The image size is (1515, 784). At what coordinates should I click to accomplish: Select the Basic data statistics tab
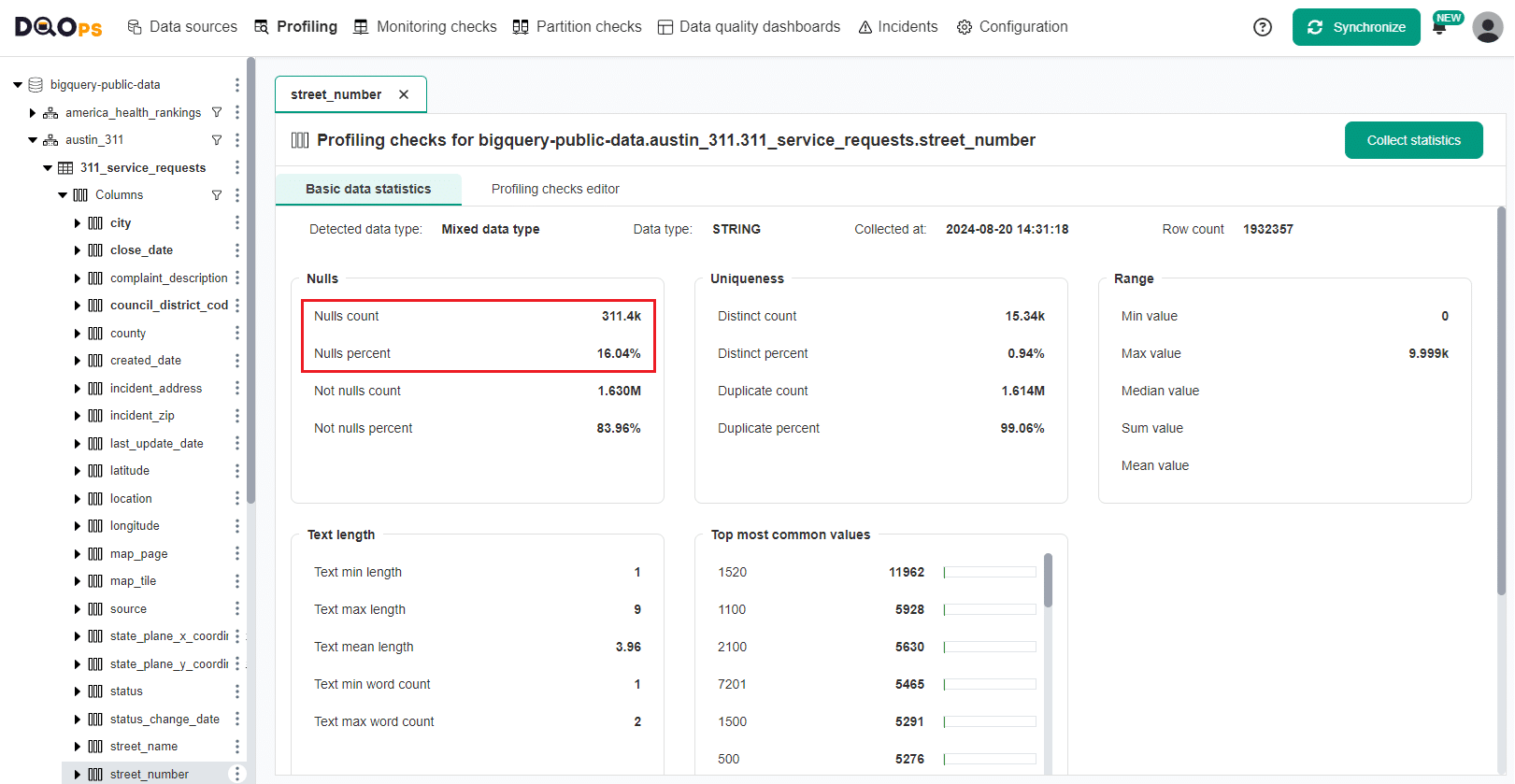click(x=368, y=189)
